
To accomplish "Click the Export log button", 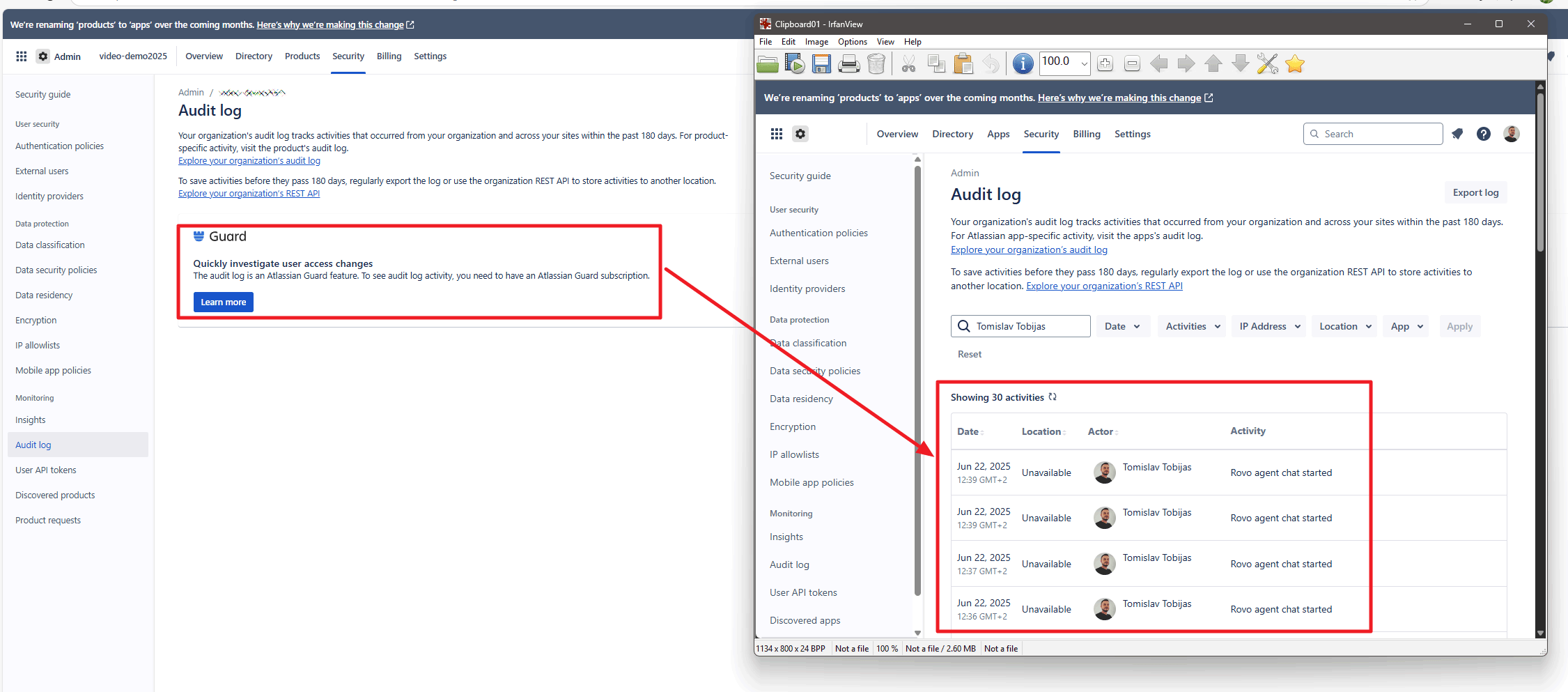I will [x=1475, y=192].
